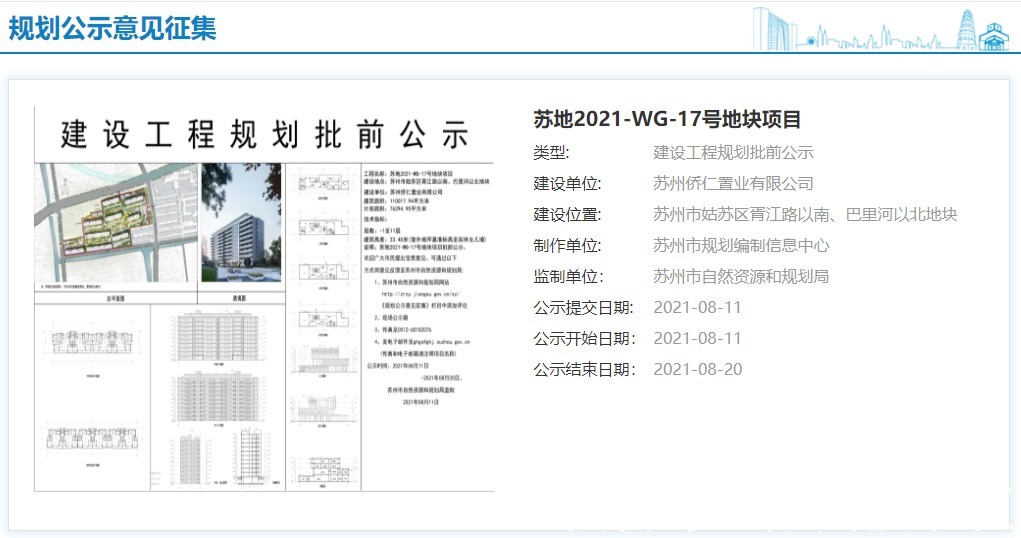Click the 公示开始日期 field label
Viewport: 1021px width, 538px height.
click(584, 338)
